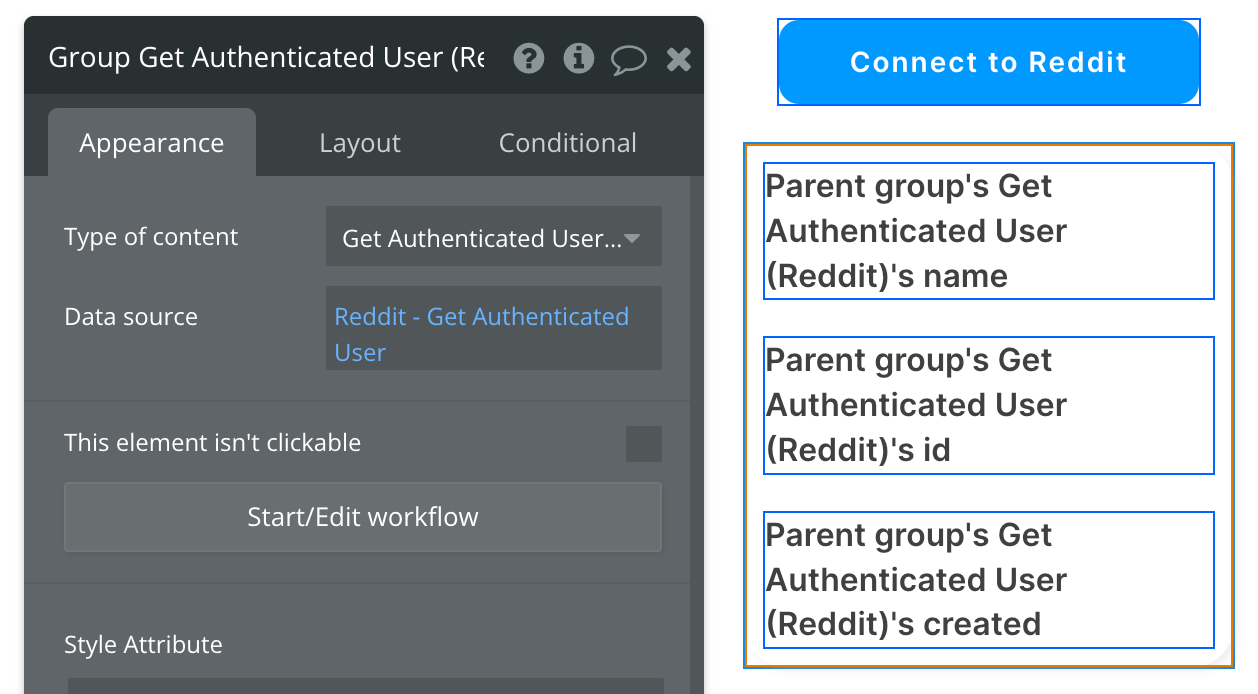Click the Type of content label

[151, 237]
